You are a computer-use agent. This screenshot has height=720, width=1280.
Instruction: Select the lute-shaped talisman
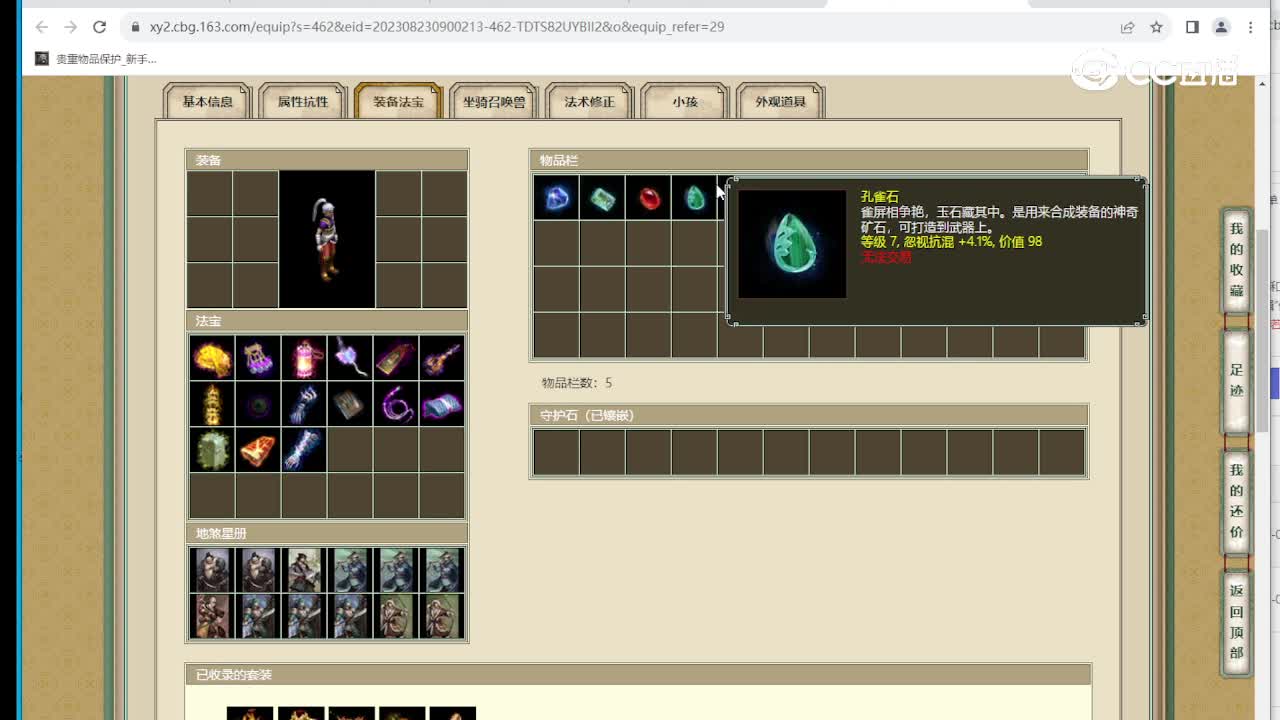(442, 358)
